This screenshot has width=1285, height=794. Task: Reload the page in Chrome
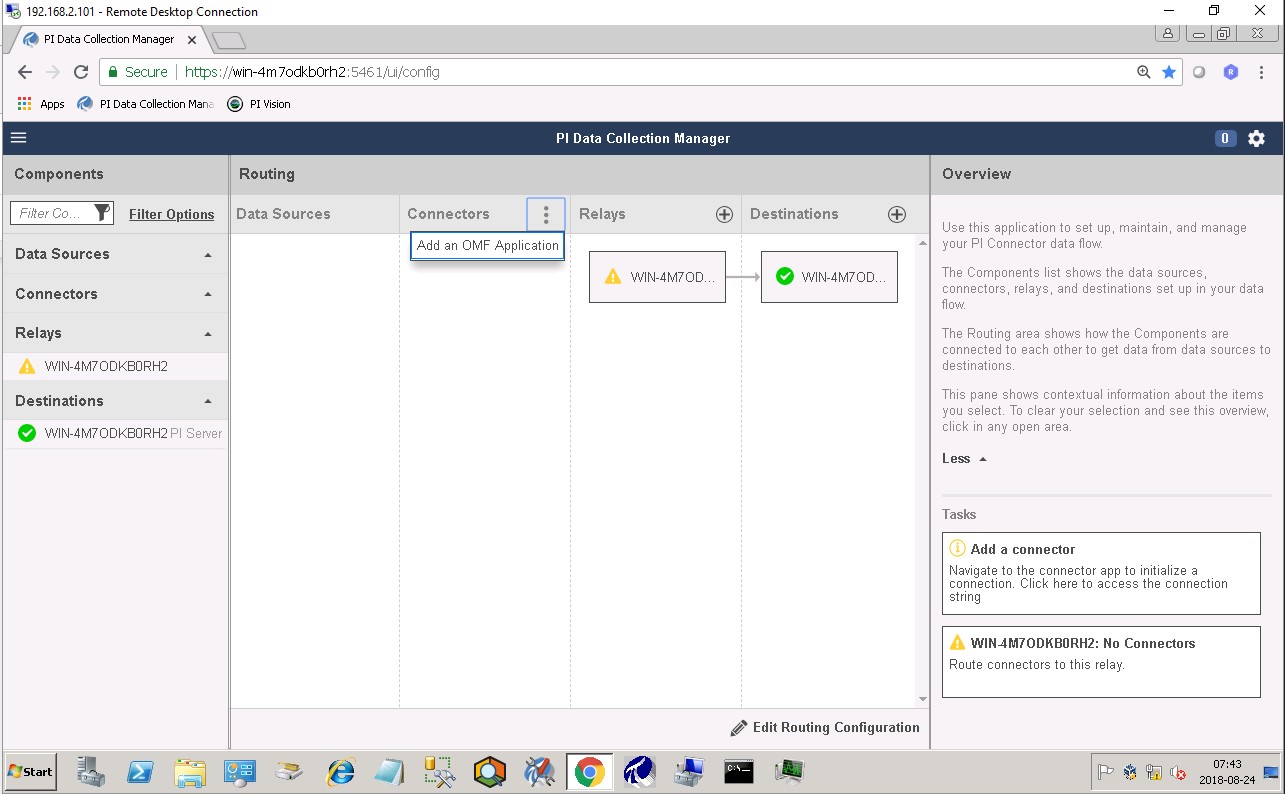pos(81,72)
